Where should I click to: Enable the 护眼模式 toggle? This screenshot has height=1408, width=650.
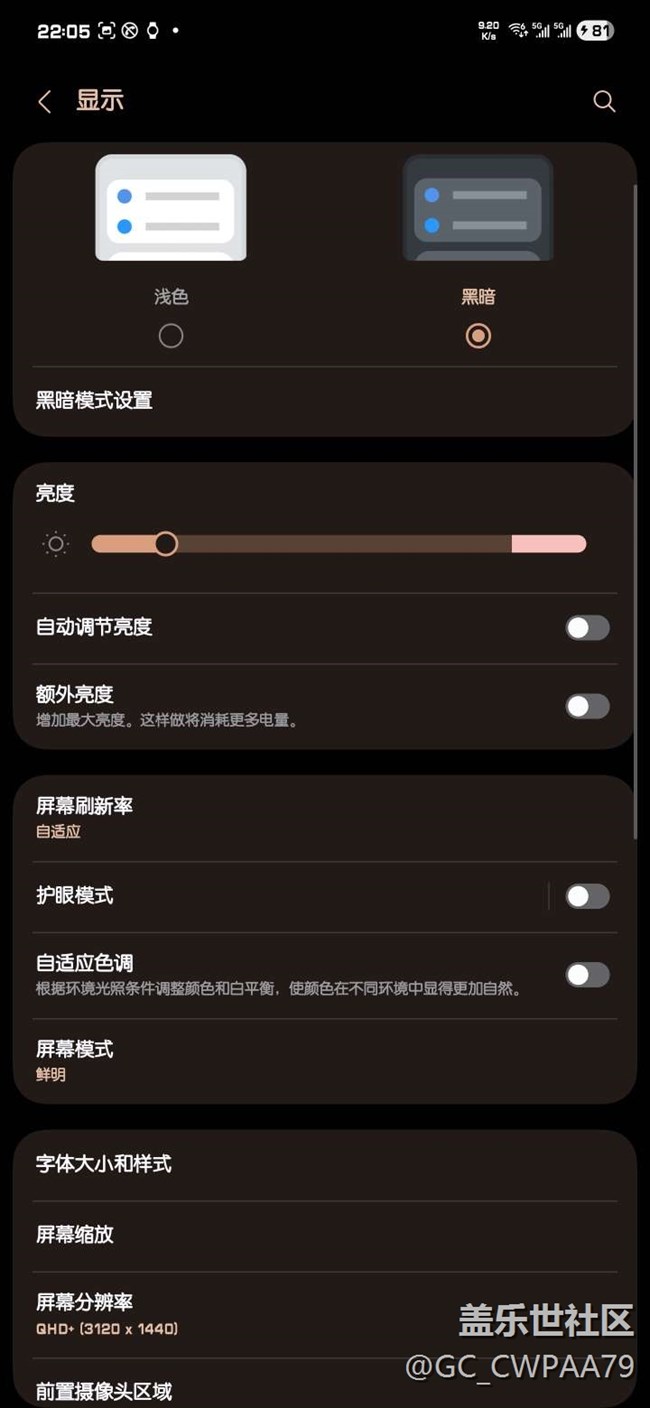point(587,896)
